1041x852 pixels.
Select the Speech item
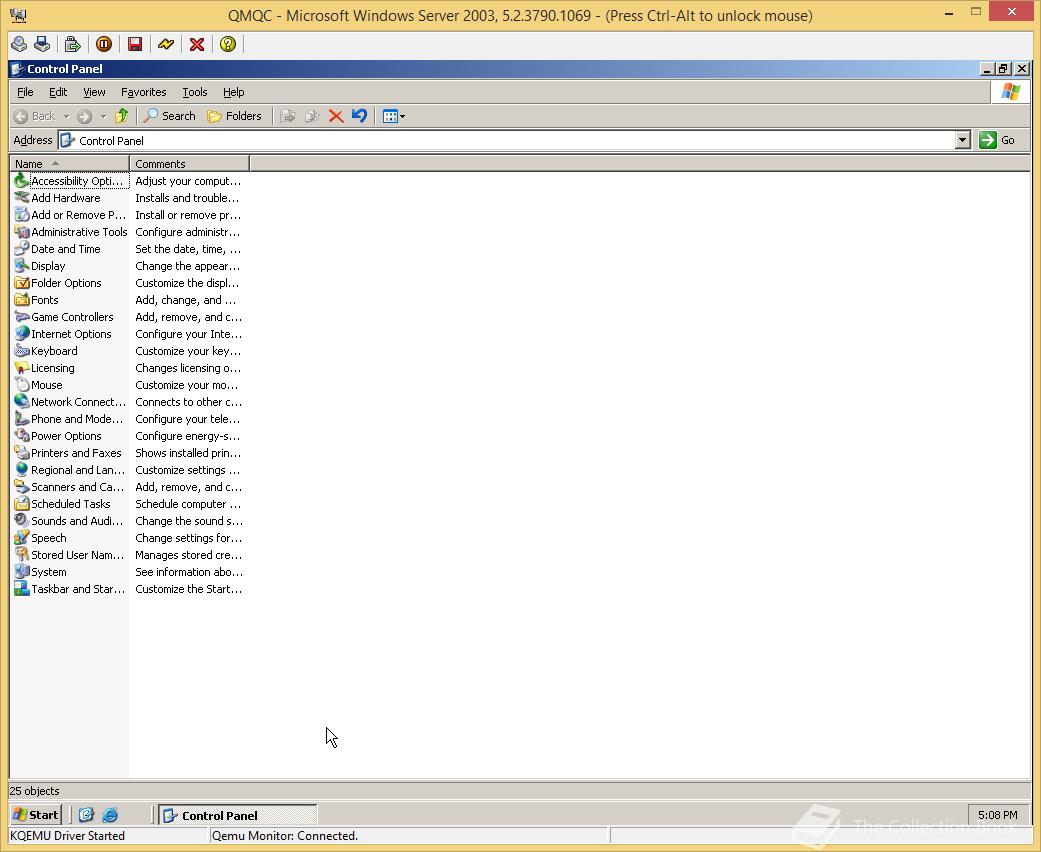[x=40, y=538]
